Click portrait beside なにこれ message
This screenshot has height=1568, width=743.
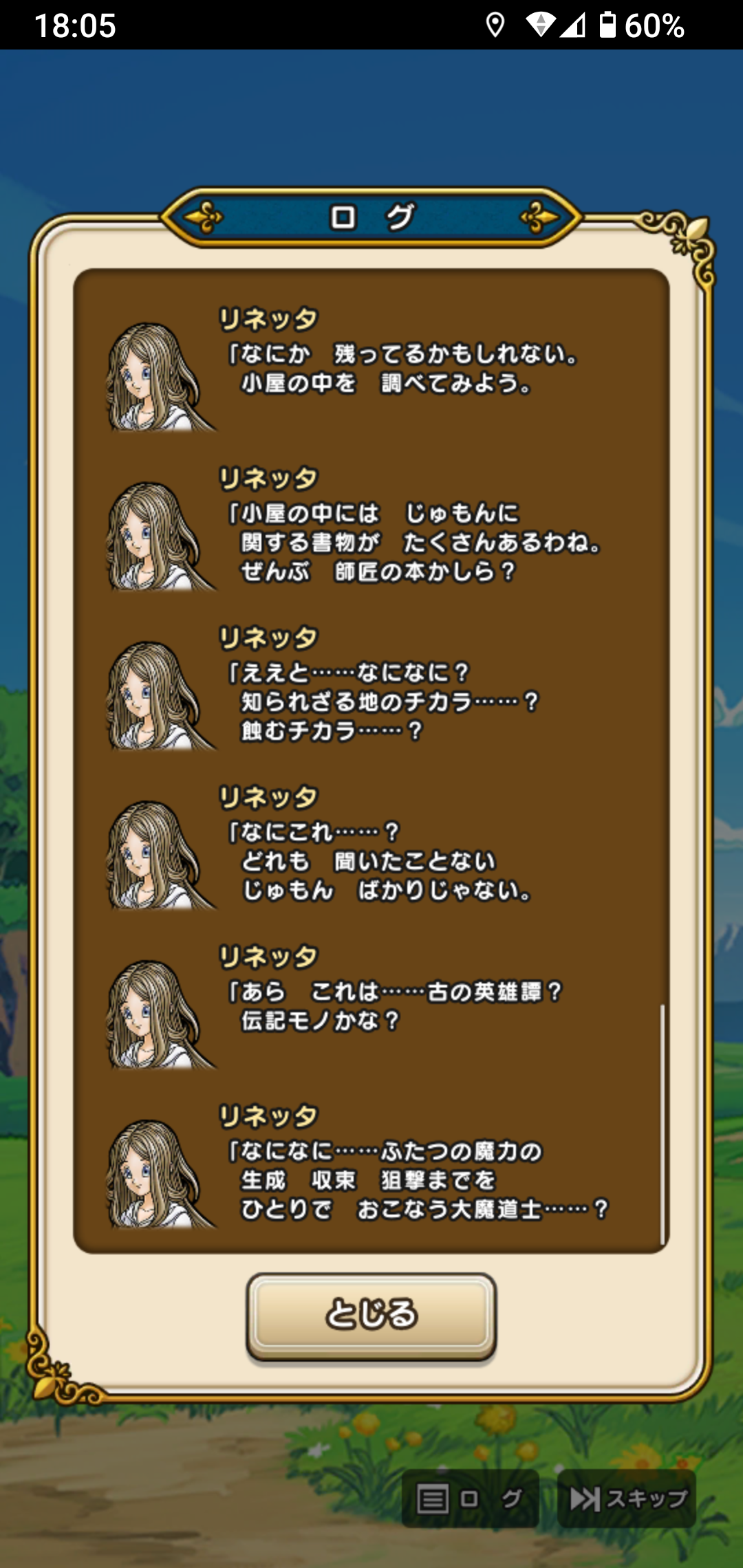pos(160,856)
